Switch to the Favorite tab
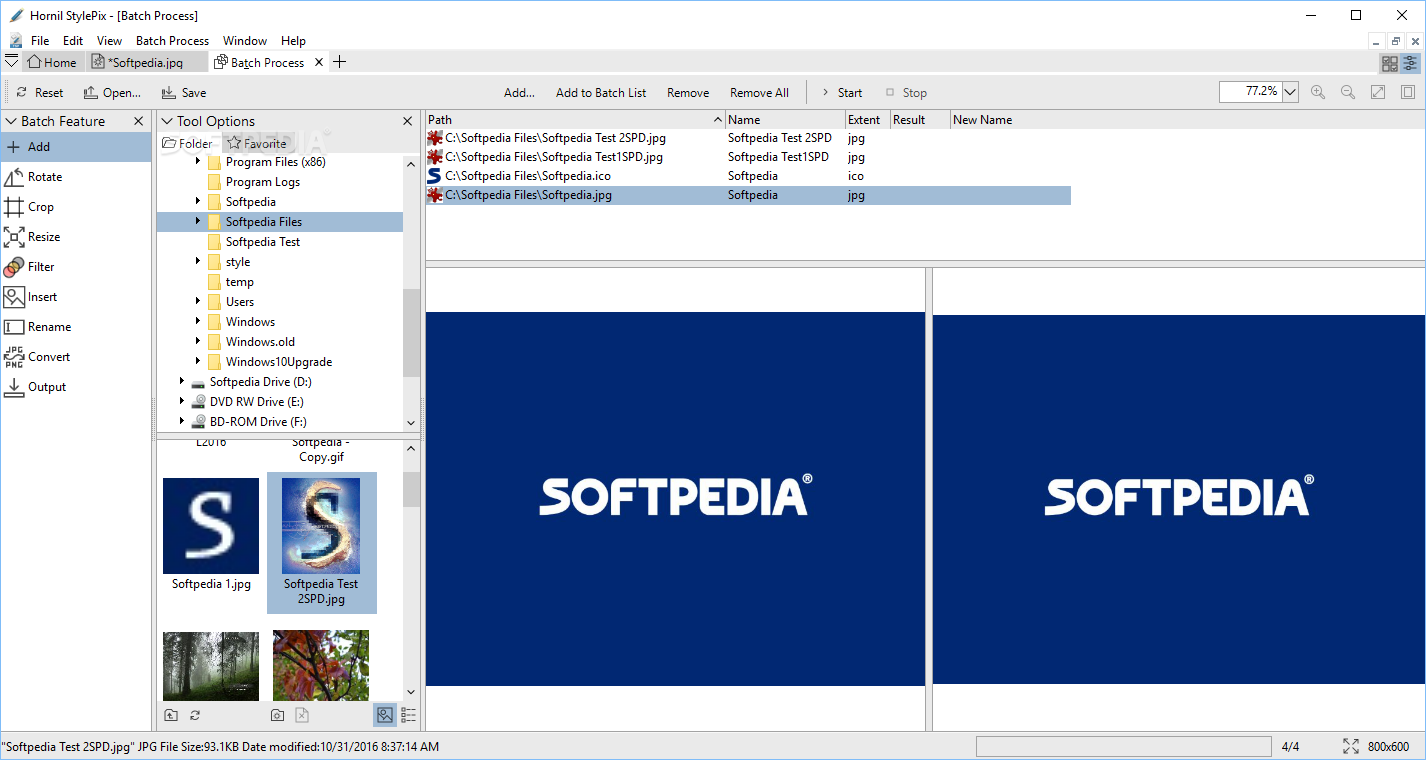The height and width of the screenshot is (760, 1426). (x=257, y=143)
